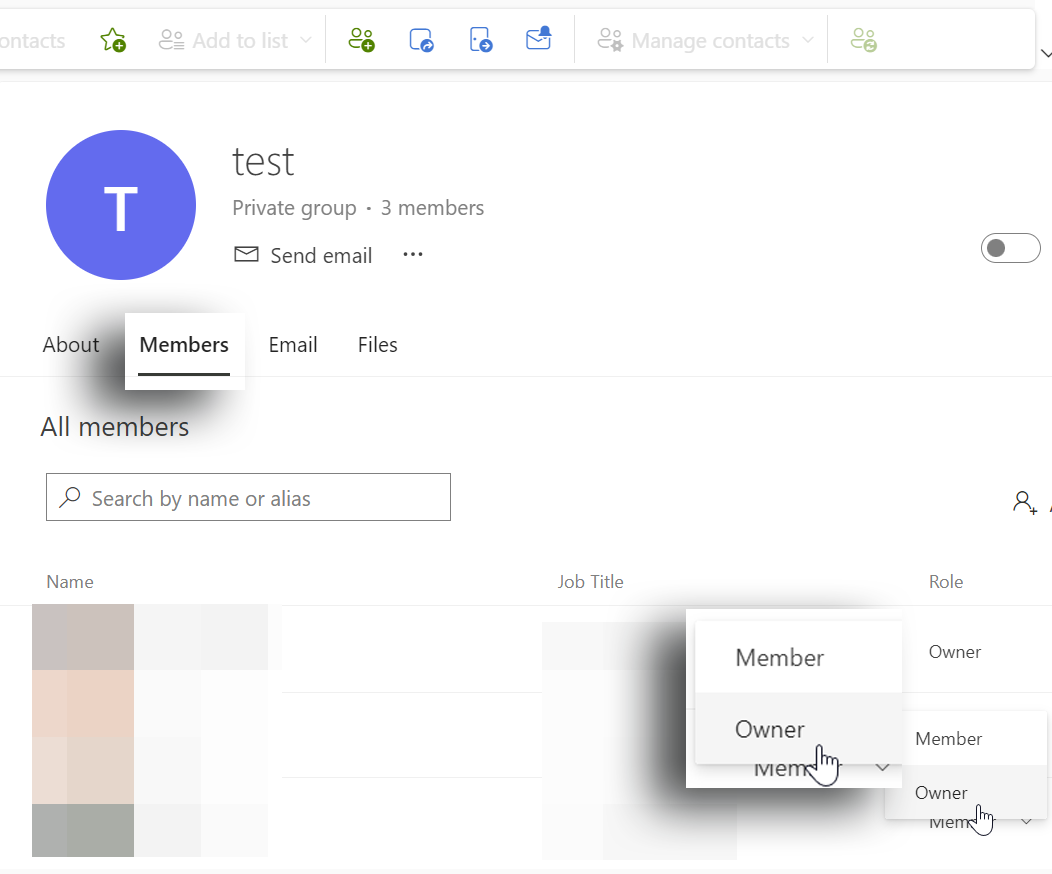Click the magnifier icon in the search box
This screenshot has width=1052, height=874.
[x=70, y=498]
